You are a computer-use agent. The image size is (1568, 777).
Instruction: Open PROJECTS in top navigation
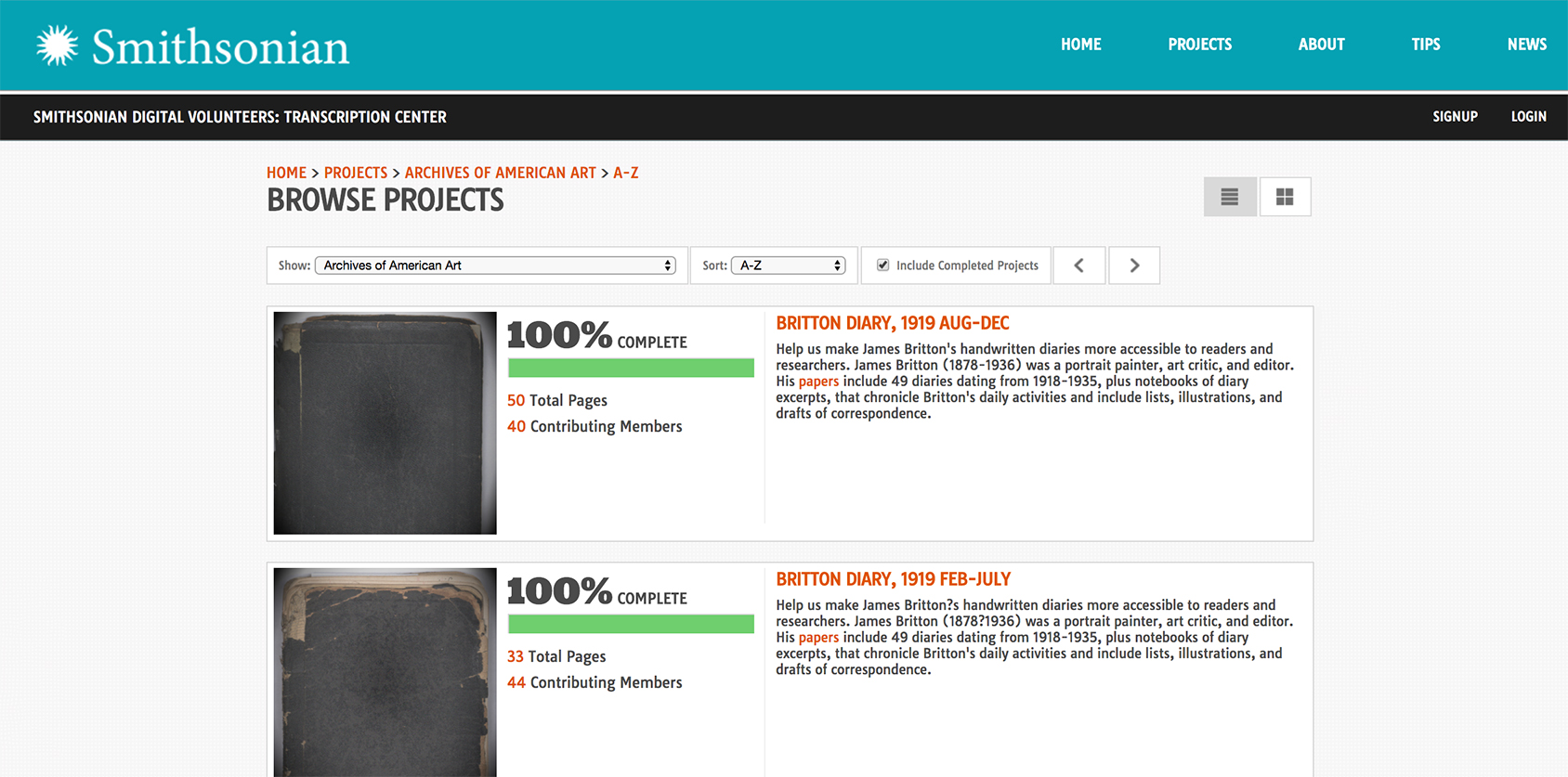coord(1200,45)
